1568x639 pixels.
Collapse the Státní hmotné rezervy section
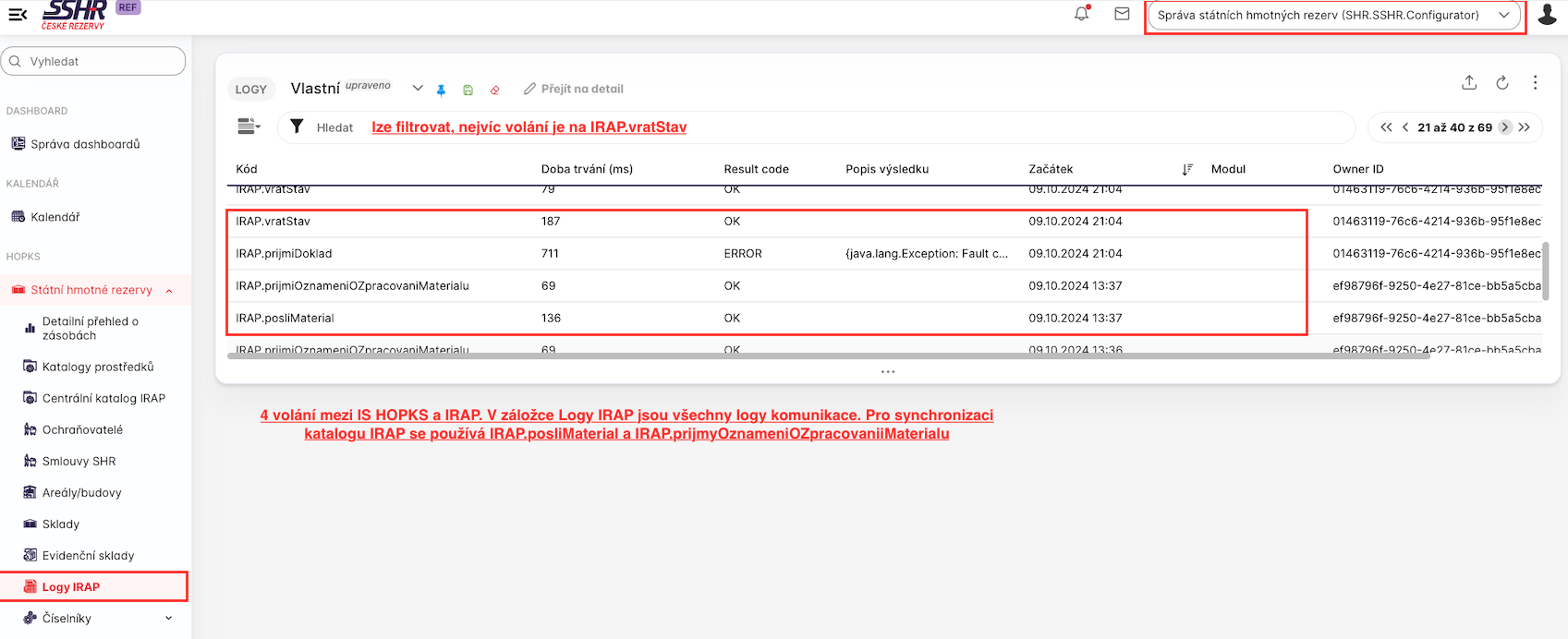(169, 291)
